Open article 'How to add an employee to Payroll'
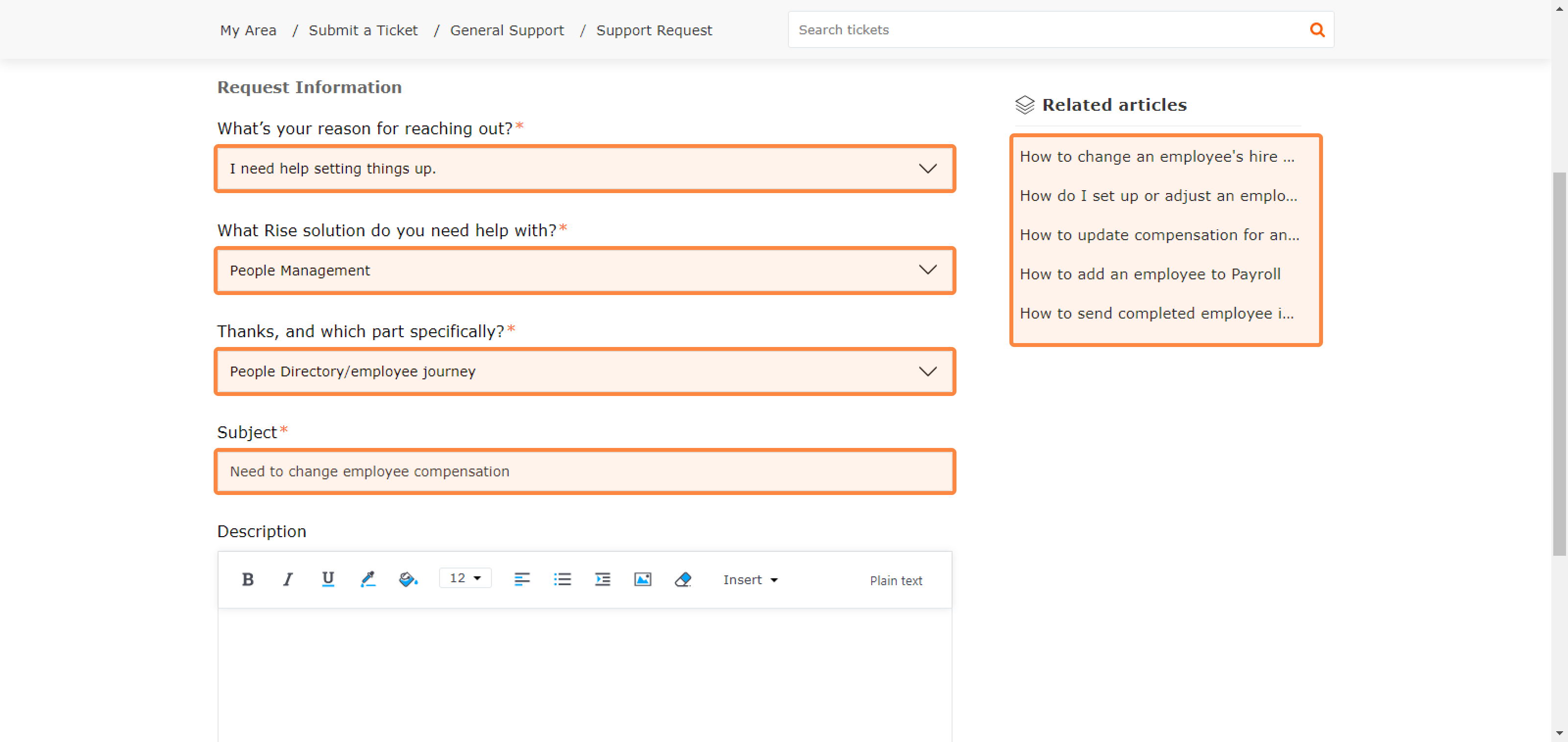 (x=1150, y=274)
